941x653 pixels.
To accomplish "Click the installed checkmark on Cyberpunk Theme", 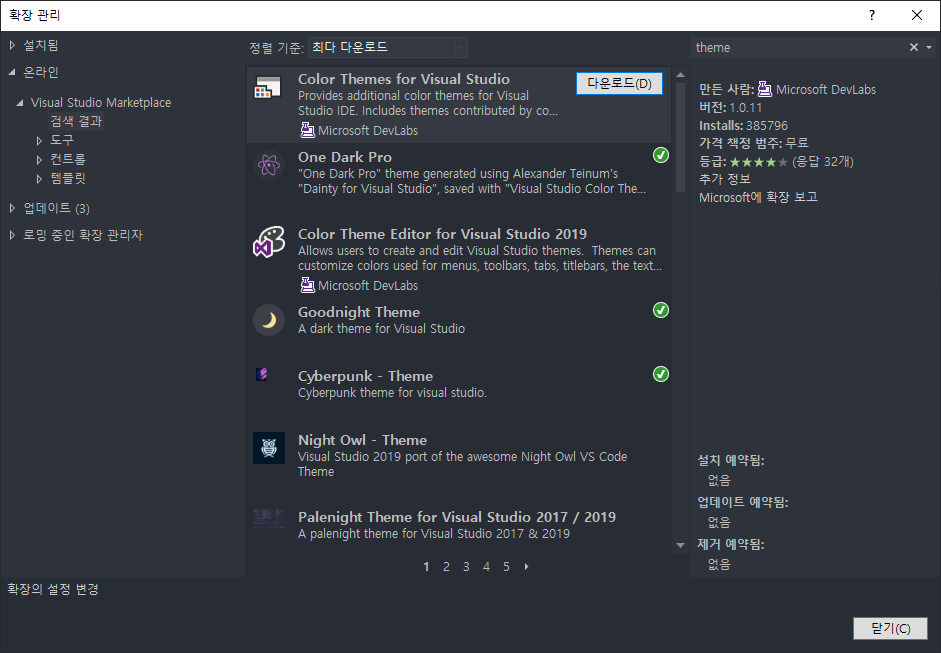I will 661,375.
